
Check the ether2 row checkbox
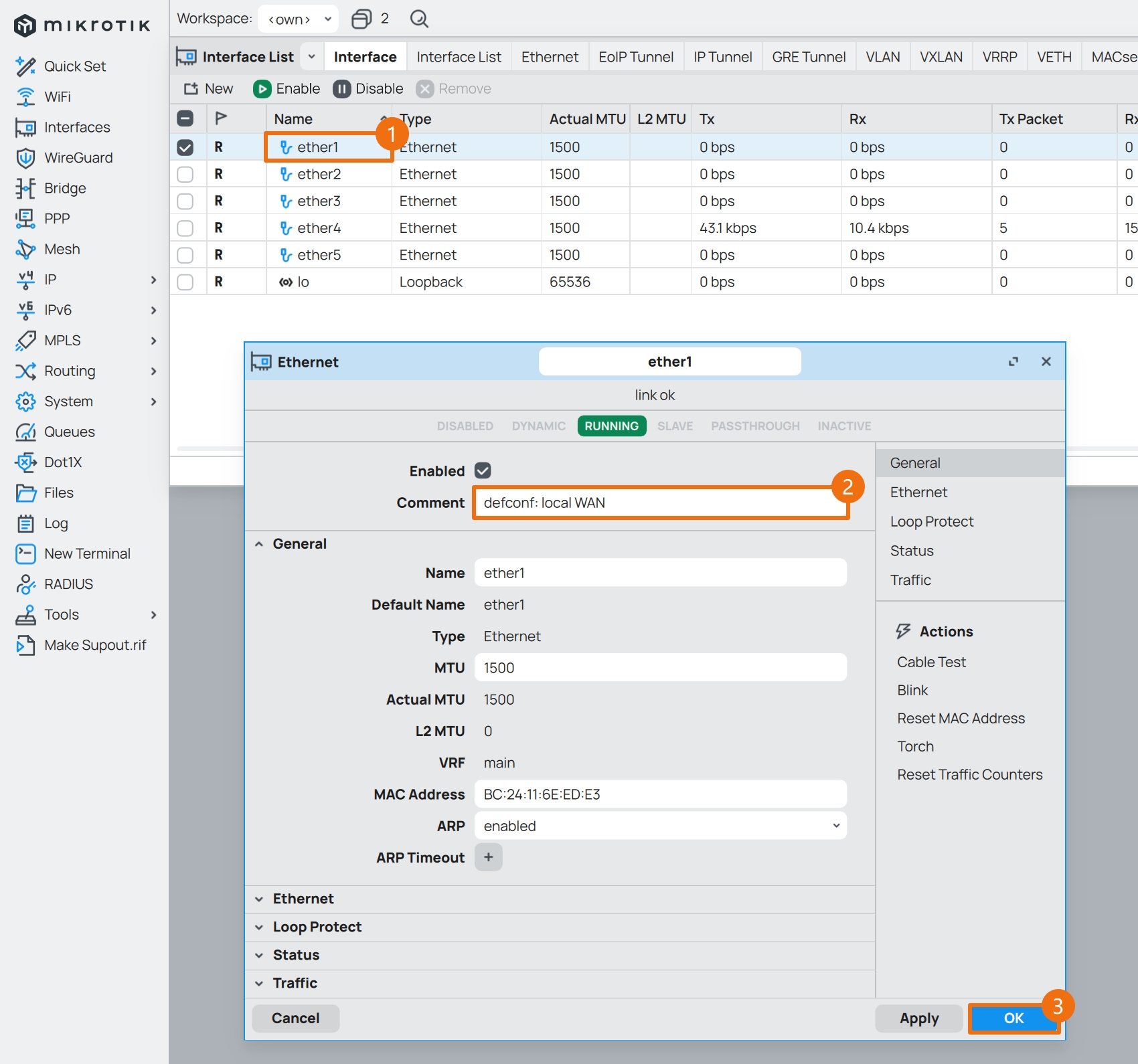(185, 175)
